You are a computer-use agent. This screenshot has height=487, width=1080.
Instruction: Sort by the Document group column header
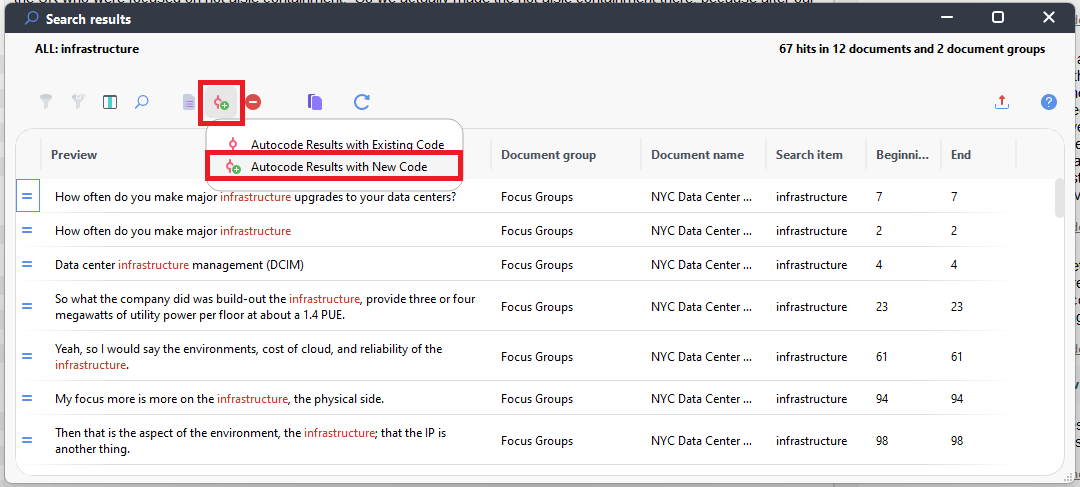coord(548,155)
